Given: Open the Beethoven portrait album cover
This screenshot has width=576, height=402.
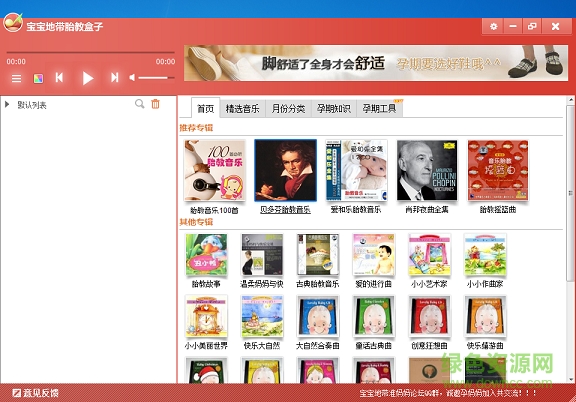Looking at the screenshot, I should tap(285, 170).
